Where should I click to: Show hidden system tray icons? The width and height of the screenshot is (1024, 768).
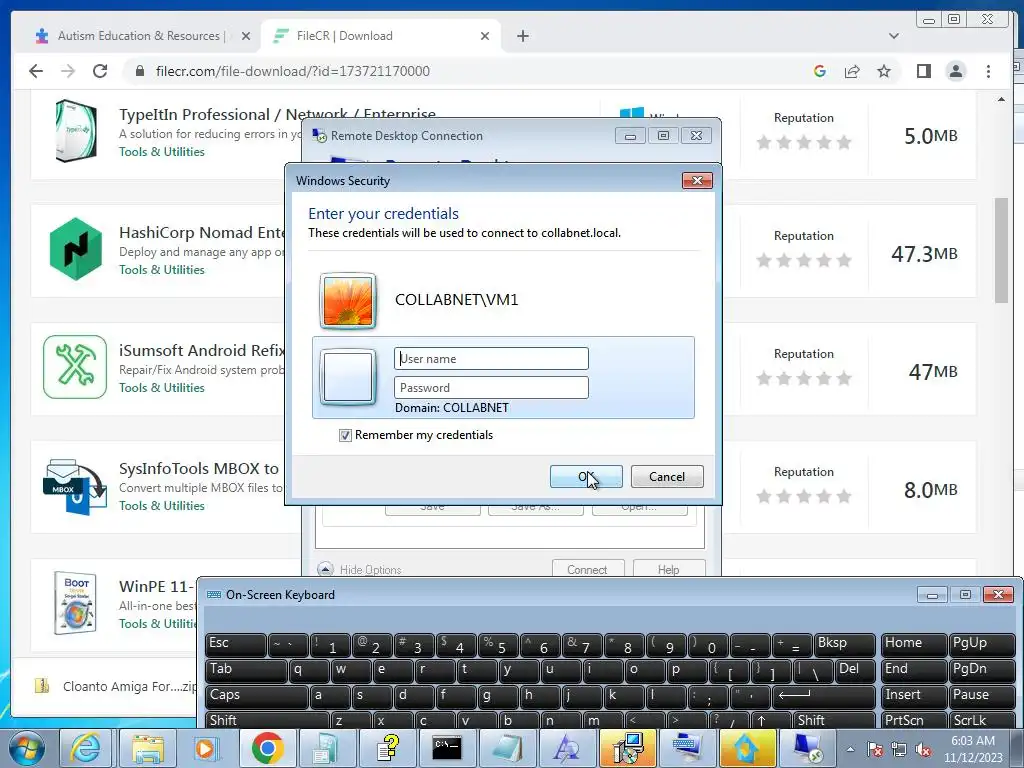(x=850, y=749)
